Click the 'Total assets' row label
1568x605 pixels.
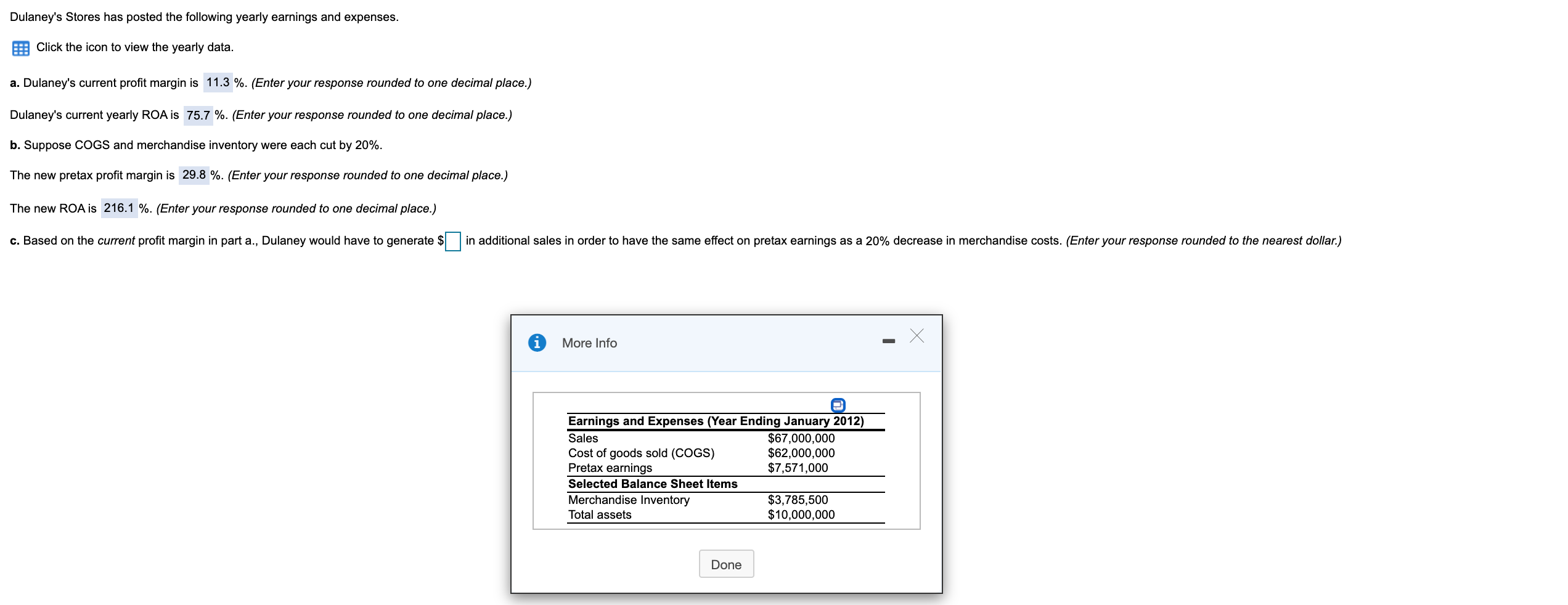coord(600,514)
